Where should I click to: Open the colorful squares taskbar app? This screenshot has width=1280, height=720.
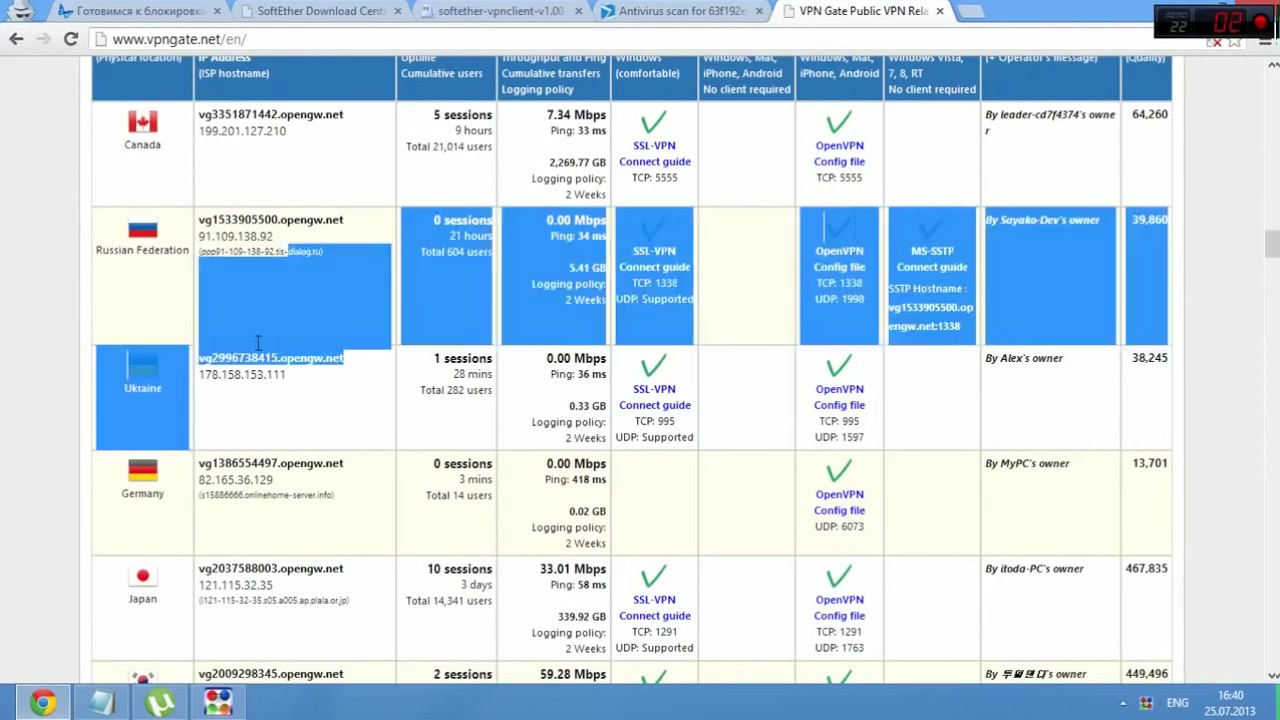coord(218,703)
